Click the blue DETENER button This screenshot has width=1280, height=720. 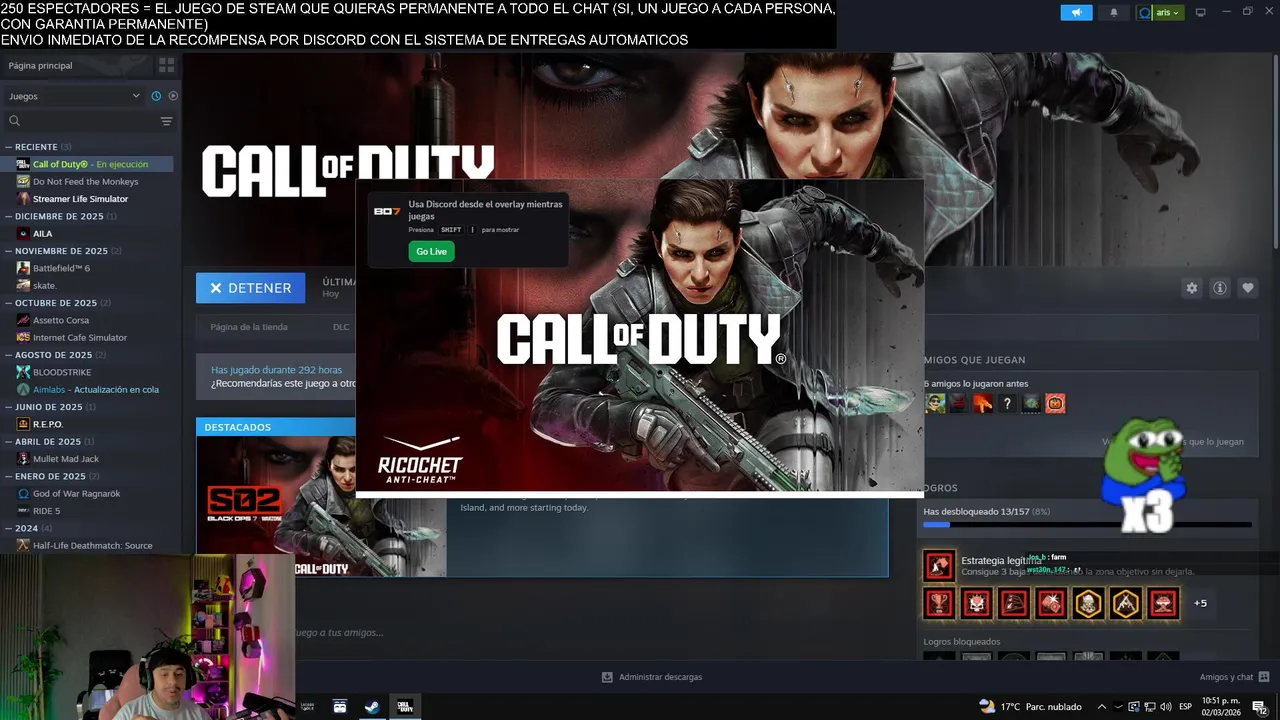pos(251,288)
